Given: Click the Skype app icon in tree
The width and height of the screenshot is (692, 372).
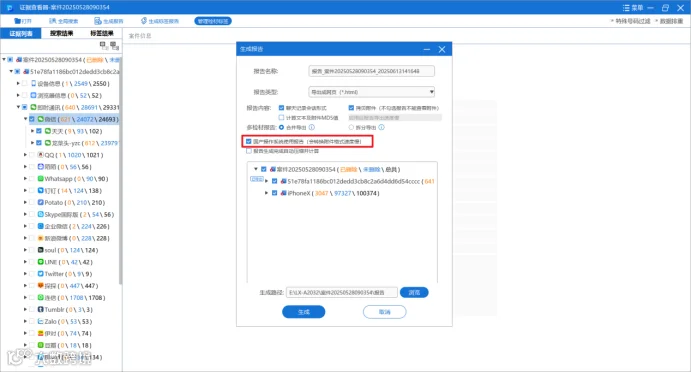Looking at the screenshot, I should tap(40, 214).
